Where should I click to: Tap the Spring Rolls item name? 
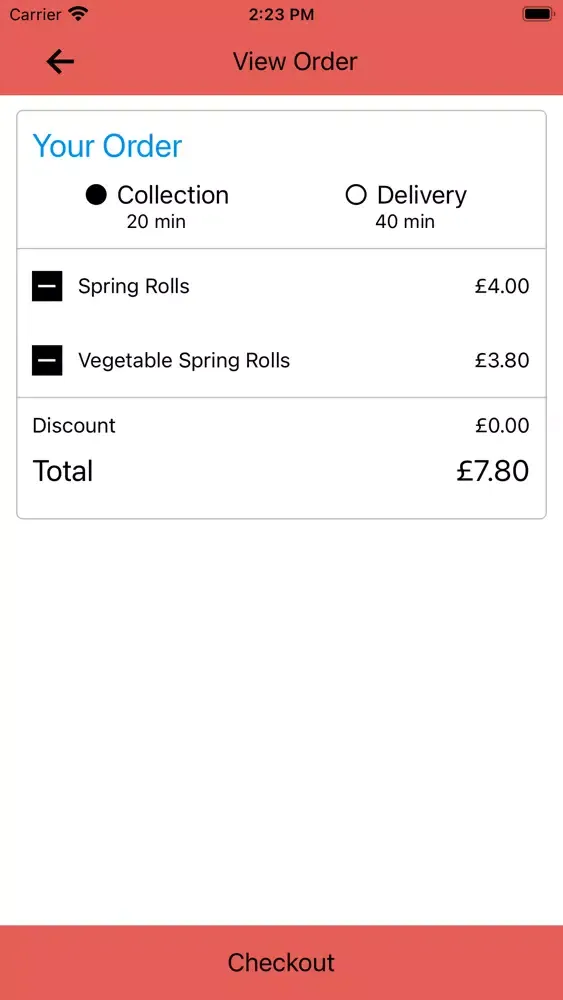click(134, 286)
